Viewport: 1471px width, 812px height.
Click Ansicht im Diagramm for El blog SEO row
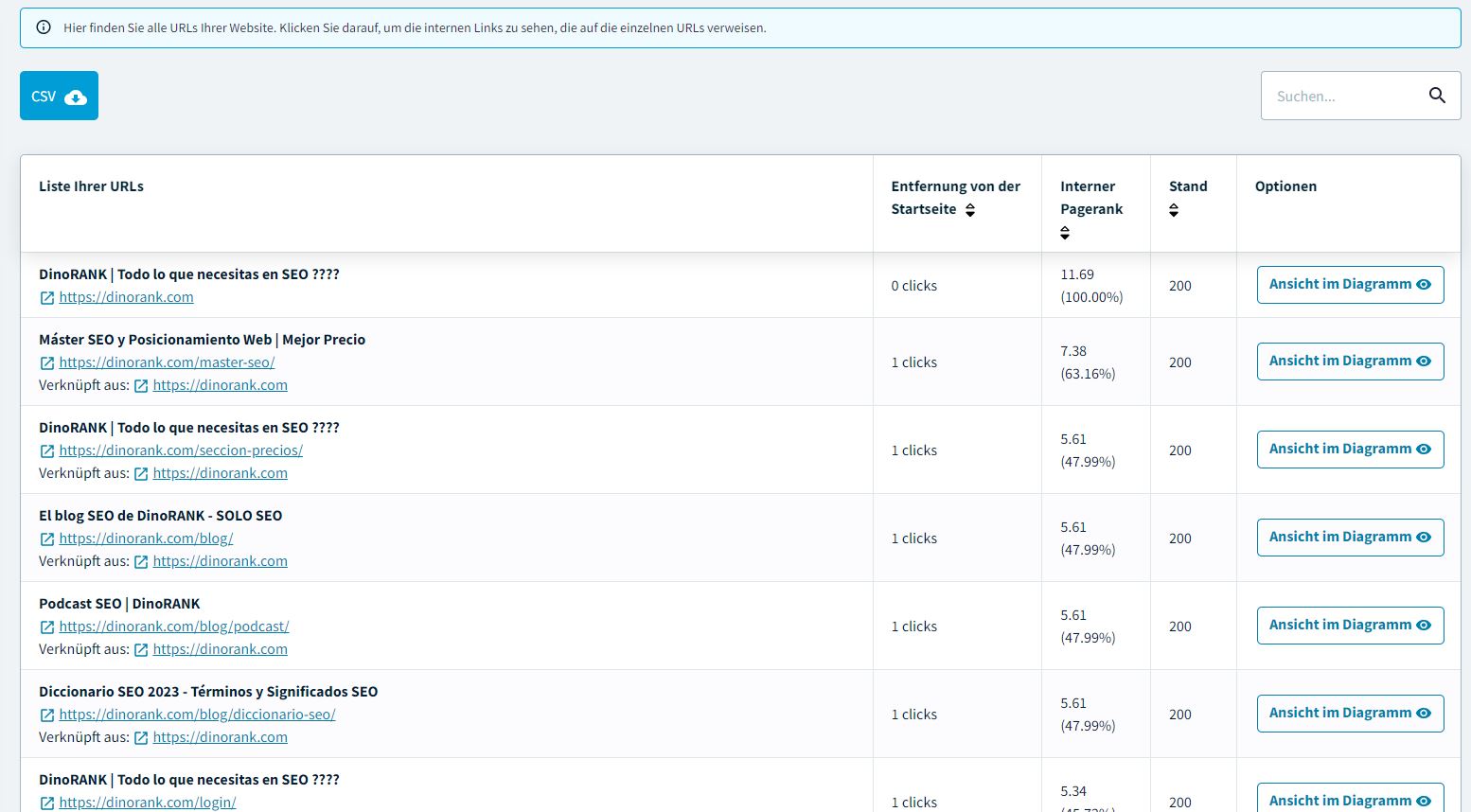[1350, 538]
